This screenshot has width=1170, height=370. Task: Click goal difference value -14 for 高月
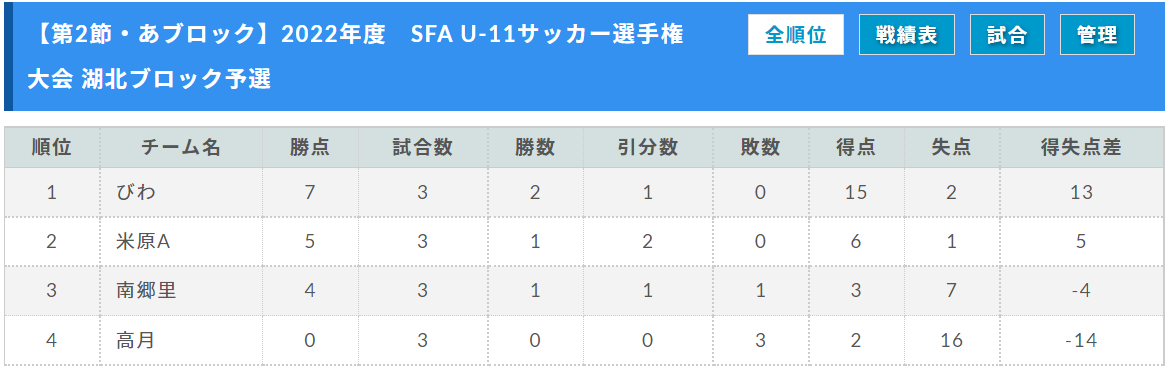pyautogui.click(x=1081, y=340)
